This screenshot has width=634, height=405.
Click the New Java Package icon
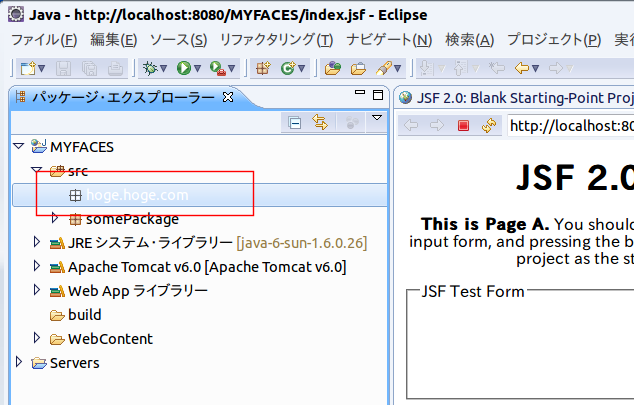point(263,68)
